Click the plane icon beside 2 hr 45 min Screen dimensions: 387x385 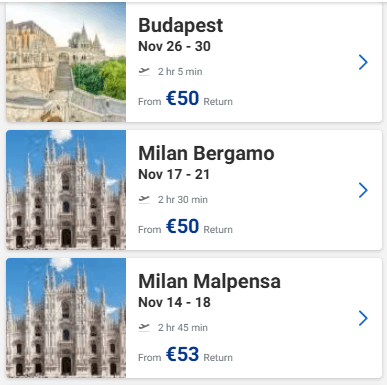click(144, 327)
